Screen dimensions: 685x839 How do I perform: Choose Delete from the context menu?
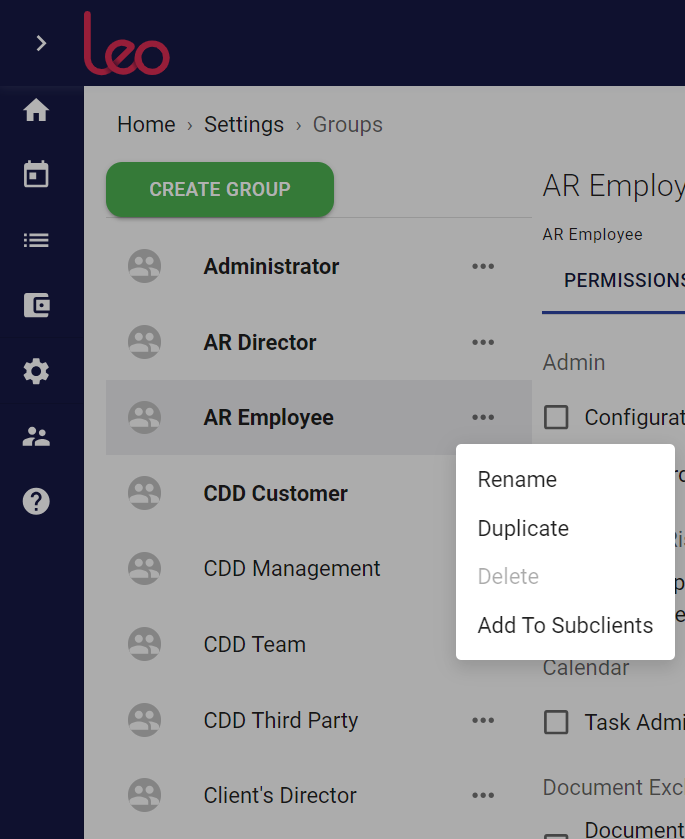565,576
